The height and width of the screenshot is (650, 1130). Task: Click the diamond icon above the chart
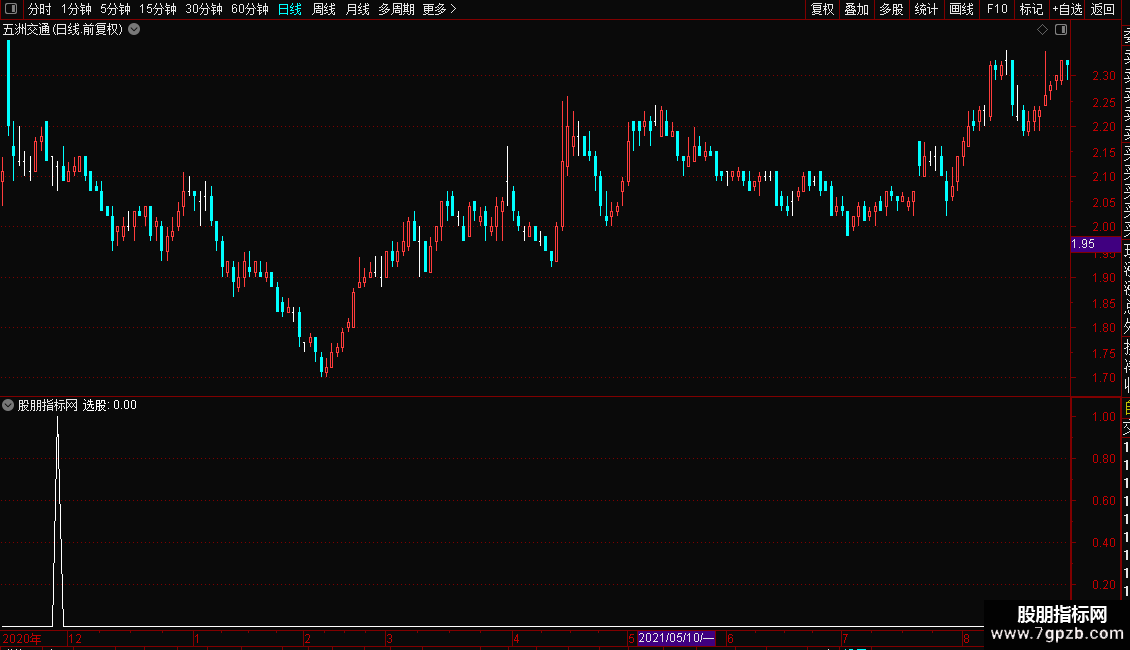[1042, 30]
